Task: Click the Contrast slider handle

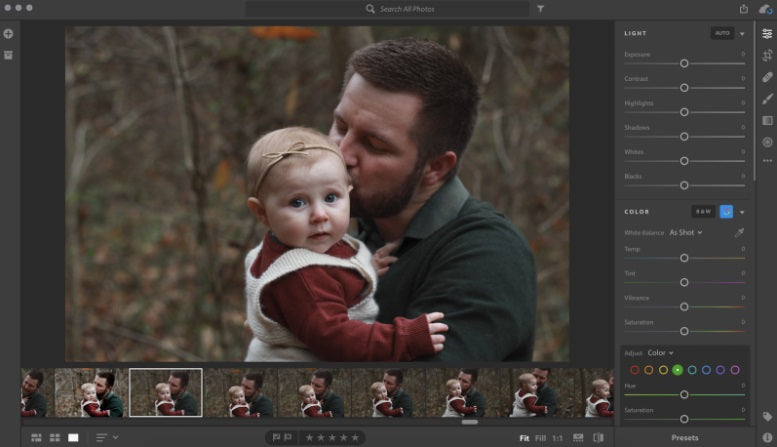Action: 684,88
